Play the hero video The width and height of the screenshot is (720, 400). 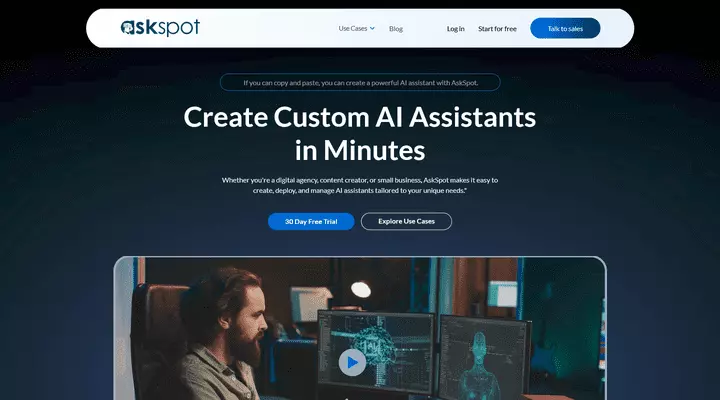tap(351, 362)
